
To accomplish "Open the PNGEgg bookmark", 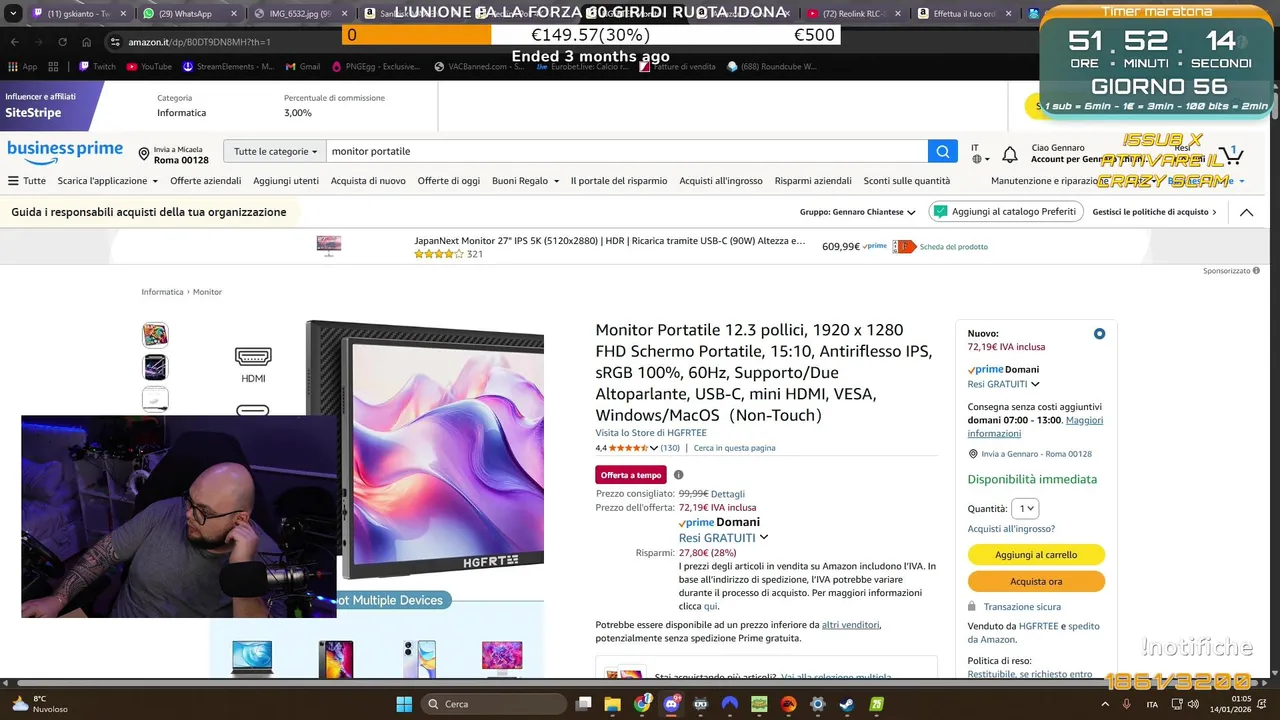I will [378, 67].
